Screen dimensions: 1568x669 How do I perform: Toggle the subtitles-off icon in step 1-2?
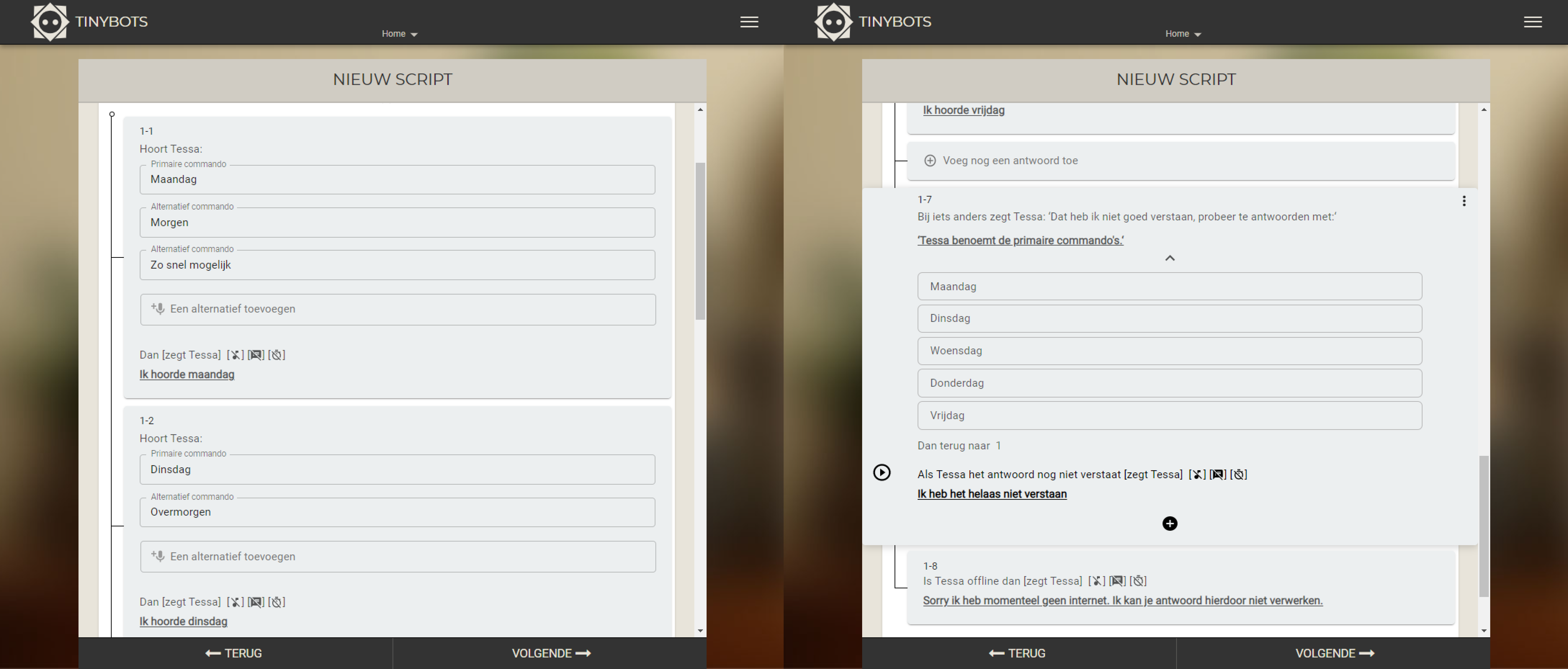pos(256,602)
